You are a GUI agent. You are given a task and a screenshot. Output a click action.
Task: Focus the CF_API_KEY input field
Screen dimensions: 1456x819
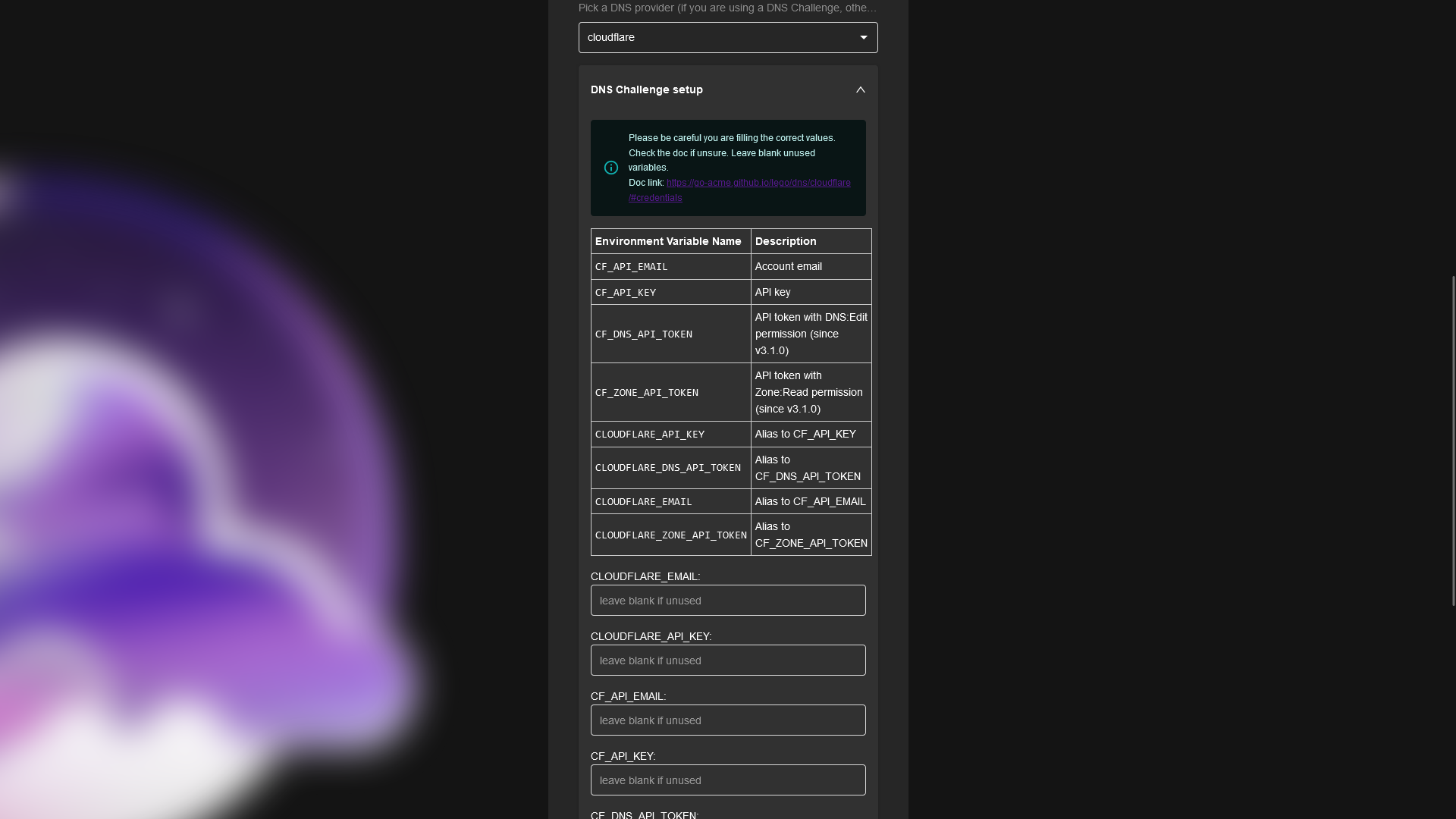pyautogui.click(x=728, y=780)
